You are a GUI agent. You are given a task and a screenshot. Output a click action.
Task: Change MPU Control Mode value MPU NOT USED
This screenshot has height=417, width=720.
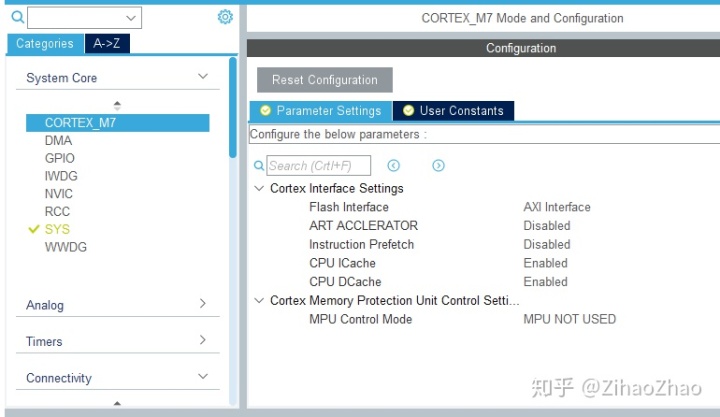pyautogui.click(x=570, y=319)
